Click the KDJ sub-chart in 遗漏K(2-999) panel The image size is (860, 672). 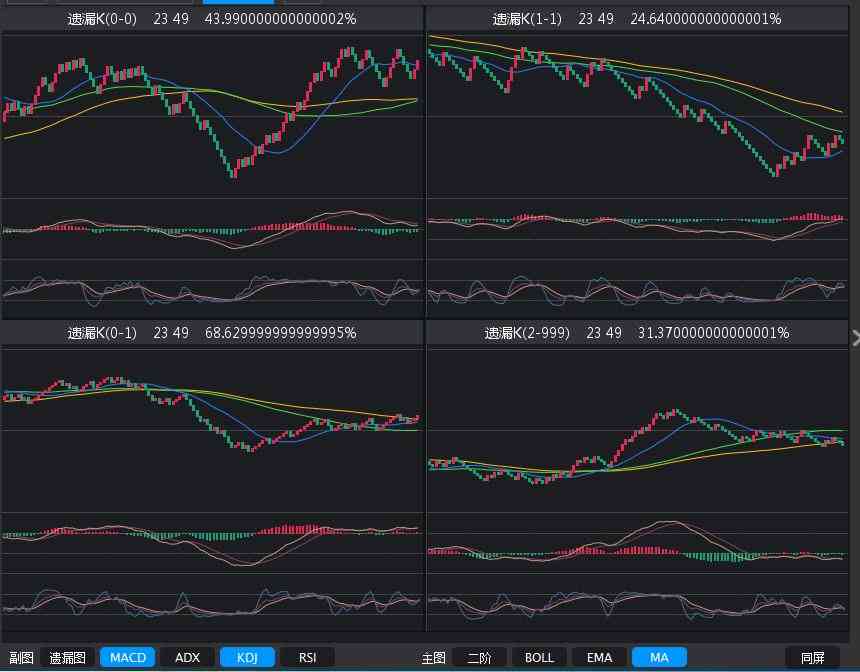(637, 606)
